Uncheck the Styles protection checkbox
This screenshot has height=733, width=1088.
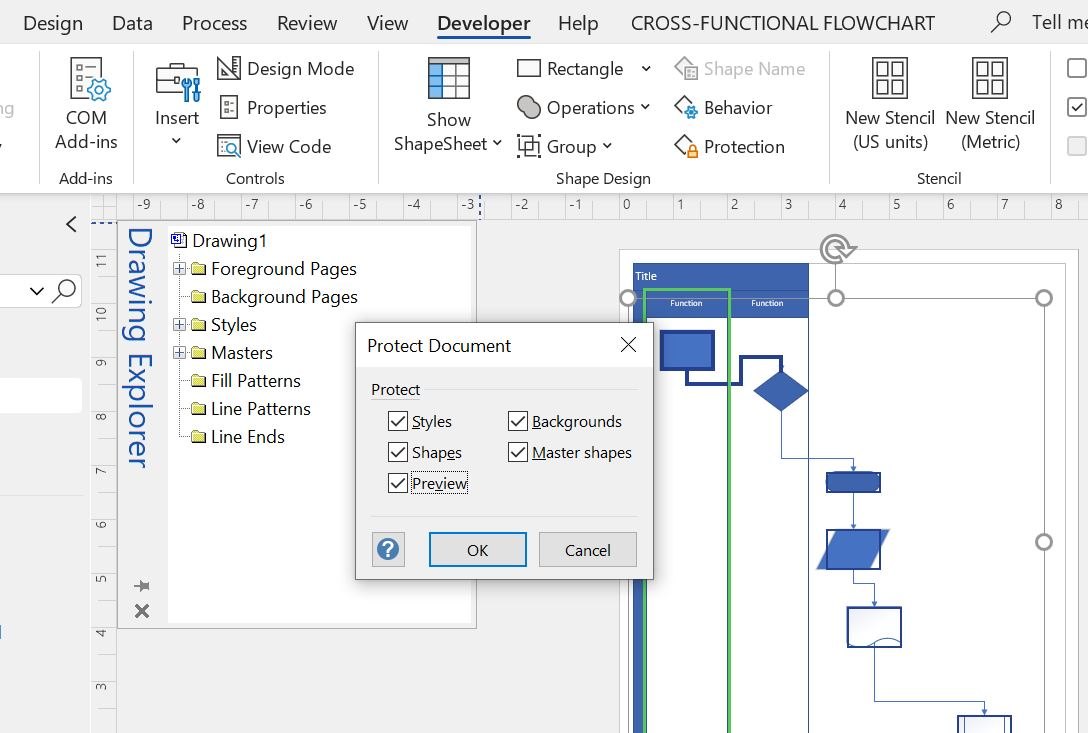(x=398, y=421)
